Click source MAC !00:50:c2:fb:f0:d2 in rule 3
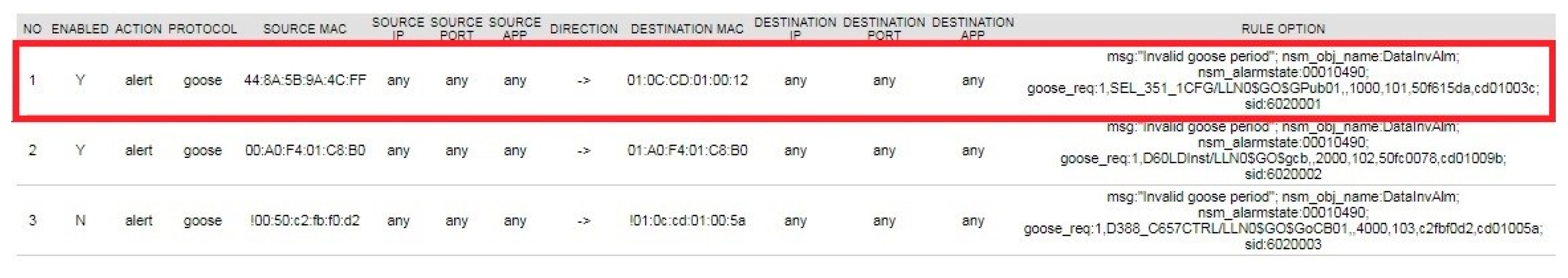The width and height of the screenshot is (1568, 278). coord(305,220)
